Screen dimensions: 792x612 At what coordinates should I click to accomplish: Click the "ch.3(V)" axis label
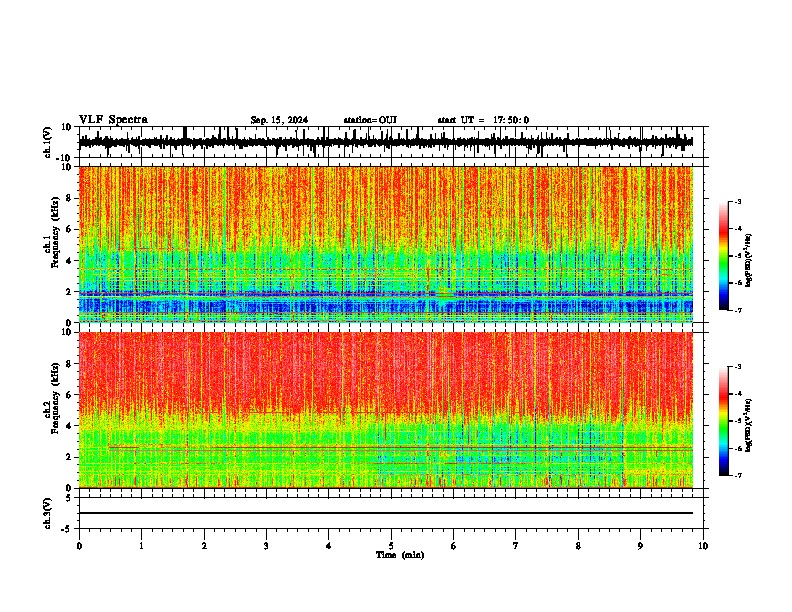coord(49,514)
